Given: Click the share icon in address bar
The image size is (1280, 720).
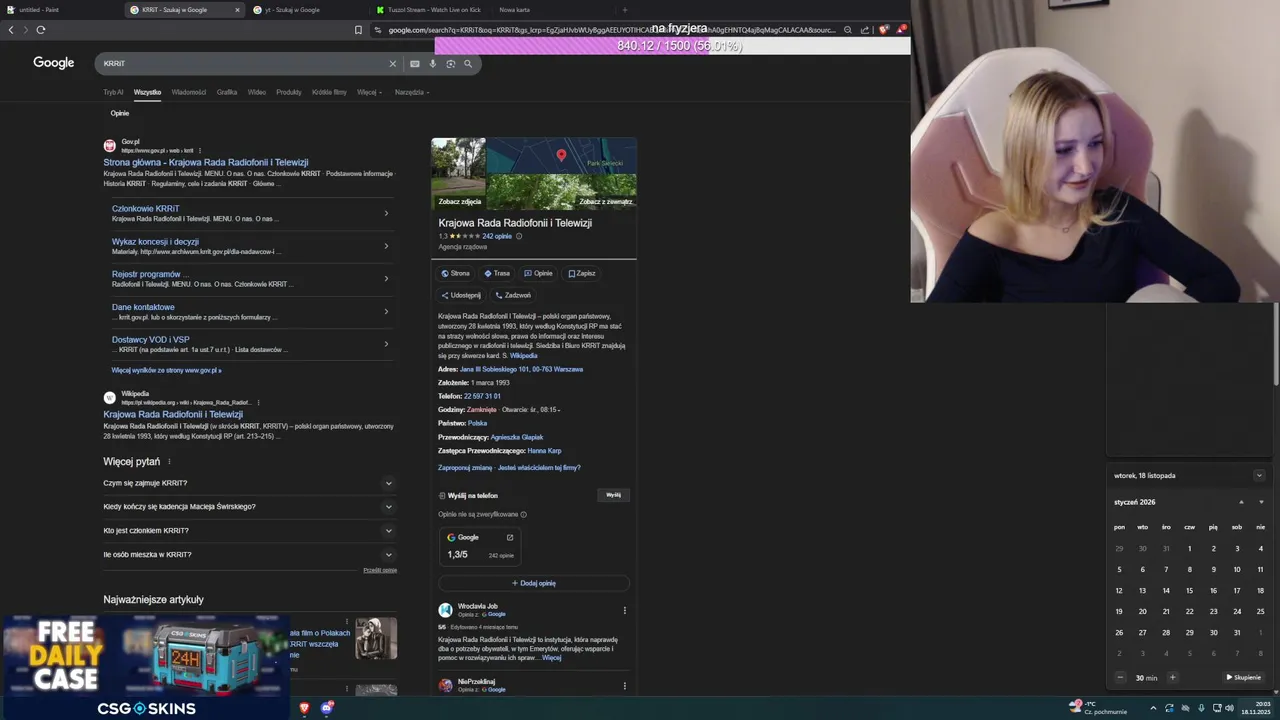Looking at the screenshot, I should 865,30.
